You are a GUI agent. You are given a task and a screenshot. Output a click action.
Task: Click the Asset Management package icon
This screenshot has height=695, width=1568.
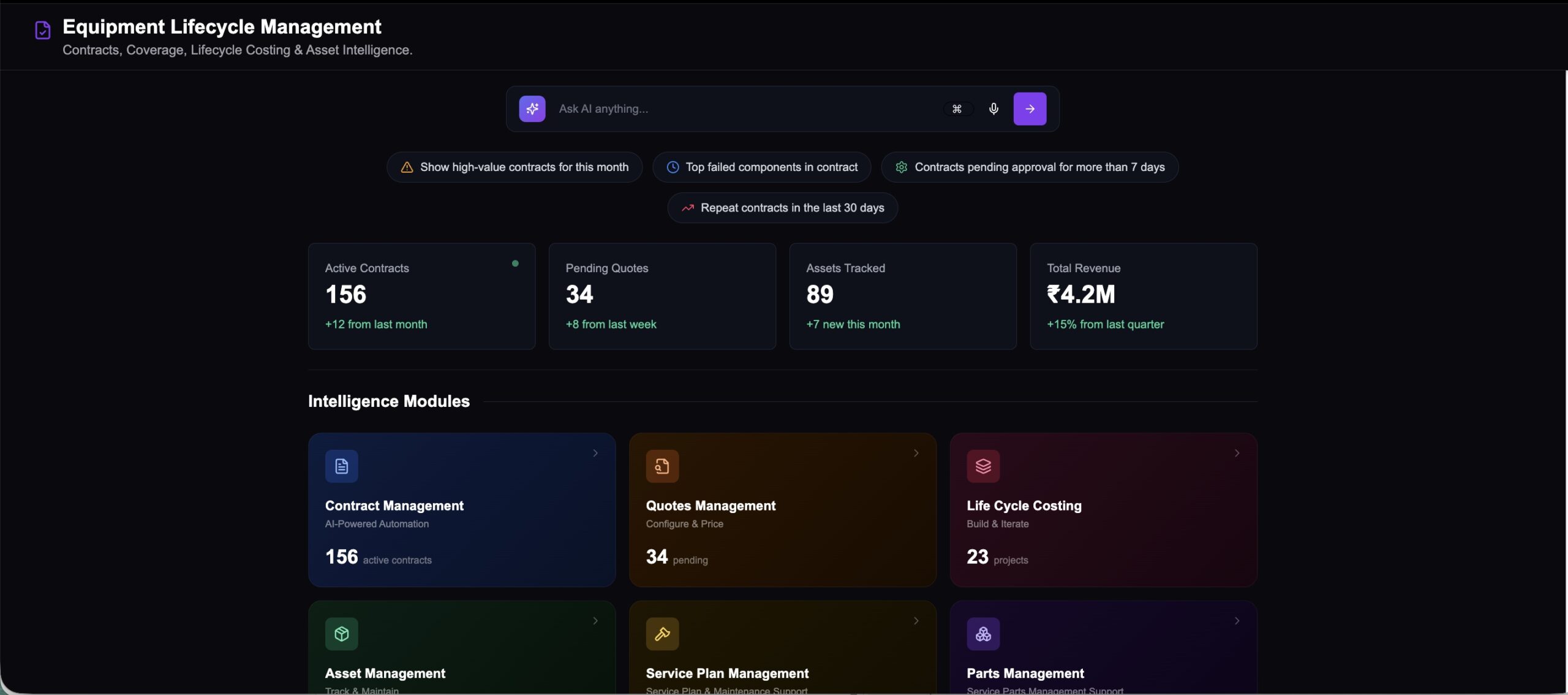pyautogui.click(x=341, y=634)
